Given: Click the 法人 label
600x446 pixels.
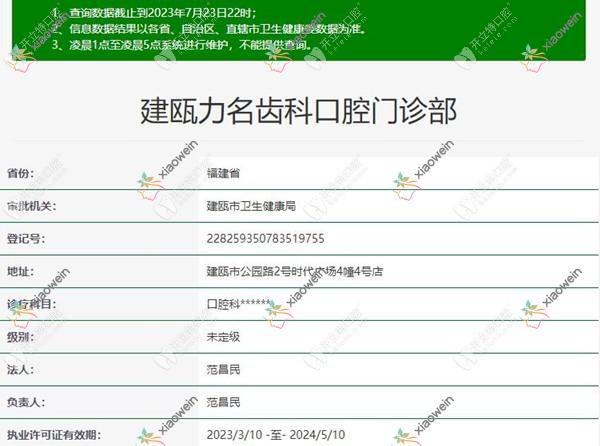Looking at the screenshot, I should pos(21,369).
